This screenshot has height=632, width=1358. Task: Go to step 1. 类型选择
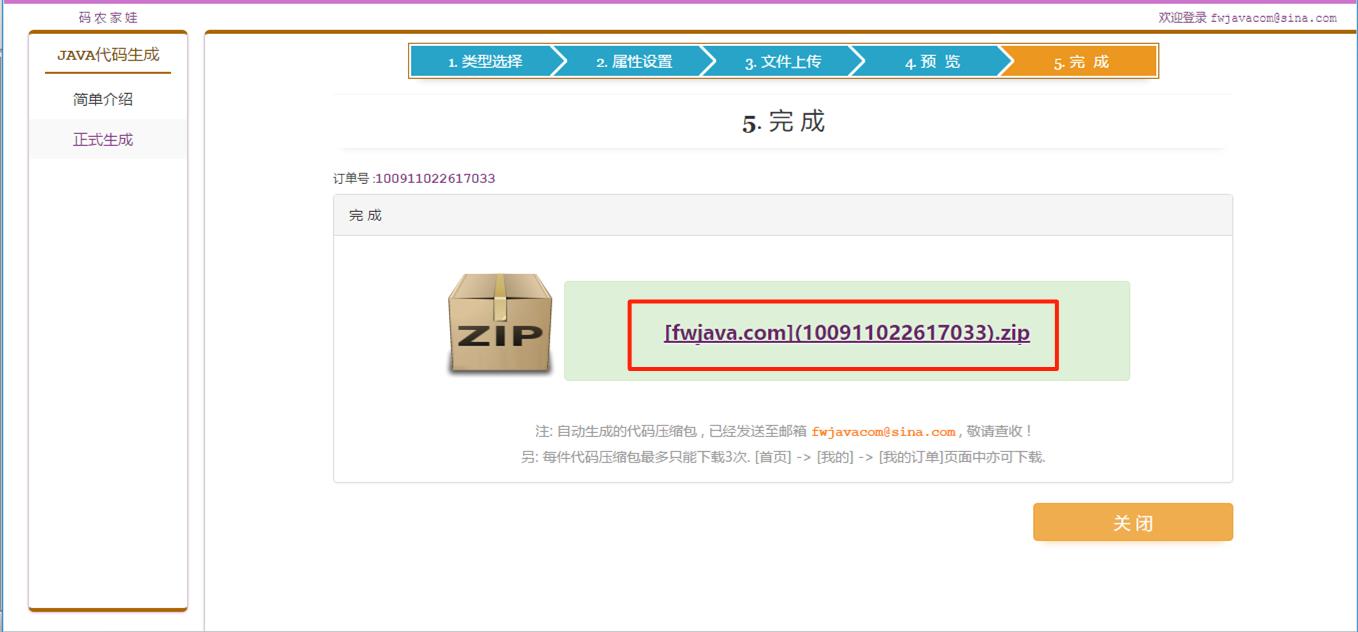[x=485, y=62]
